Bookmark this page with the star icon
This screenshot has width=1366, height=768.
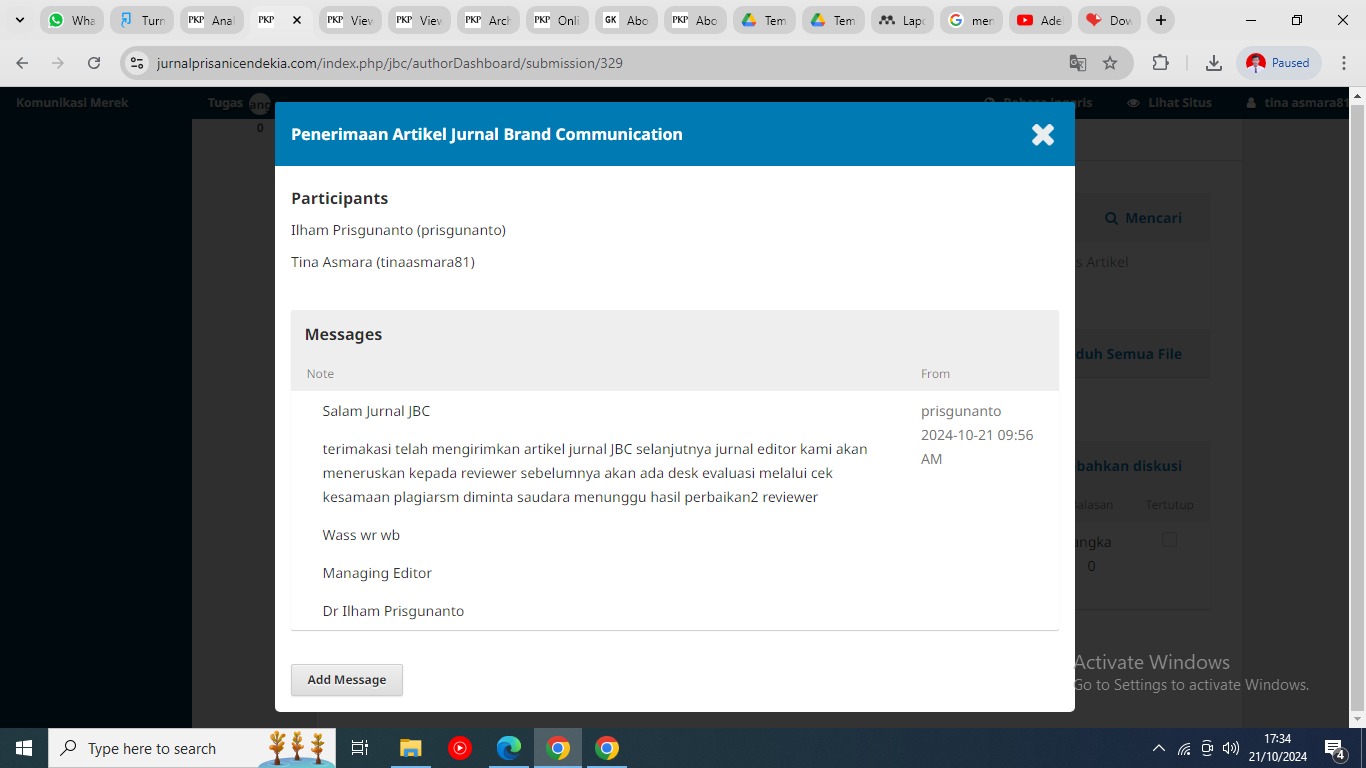click(x=1110, y=63)
